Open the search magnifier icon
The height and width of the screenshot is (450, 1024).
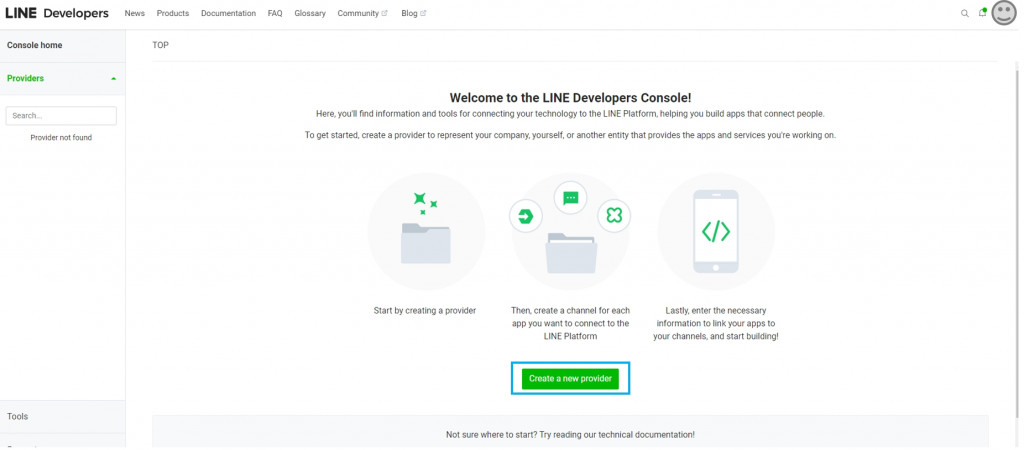click(x=965, y=13)
